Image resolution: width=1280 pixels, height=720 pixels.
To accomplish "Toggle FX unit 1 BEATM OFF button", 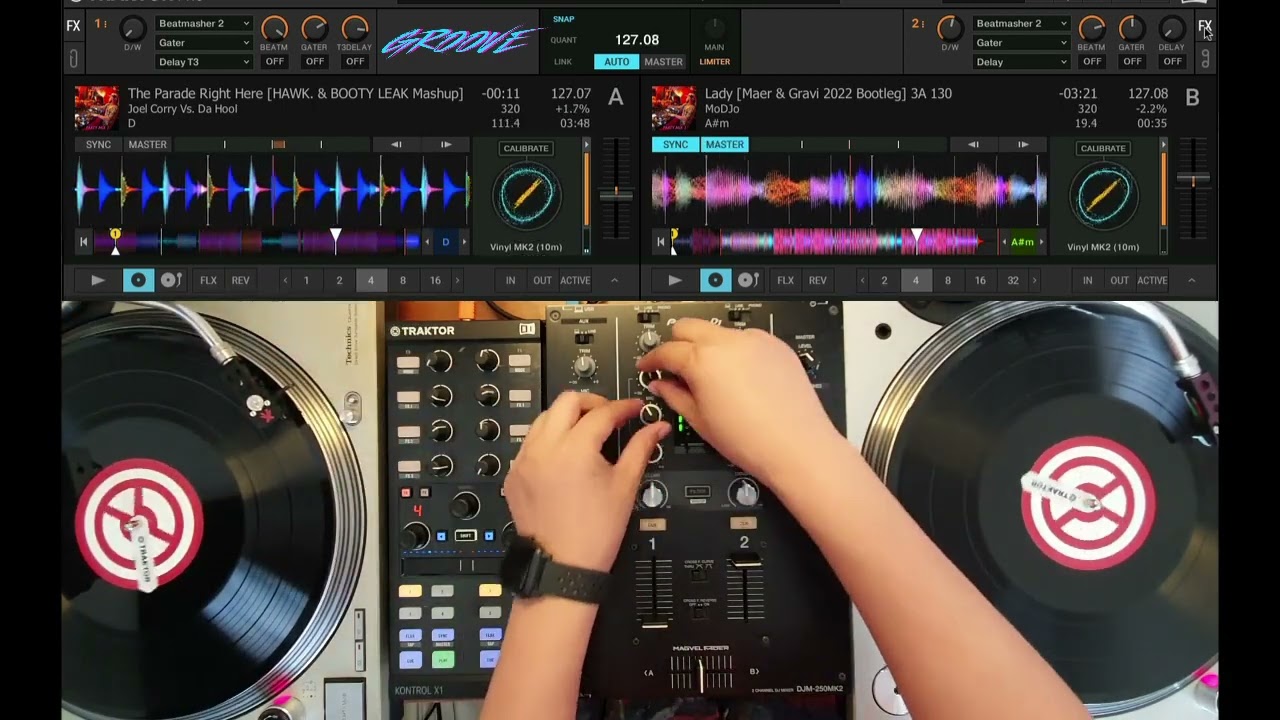I will (274, 61).
